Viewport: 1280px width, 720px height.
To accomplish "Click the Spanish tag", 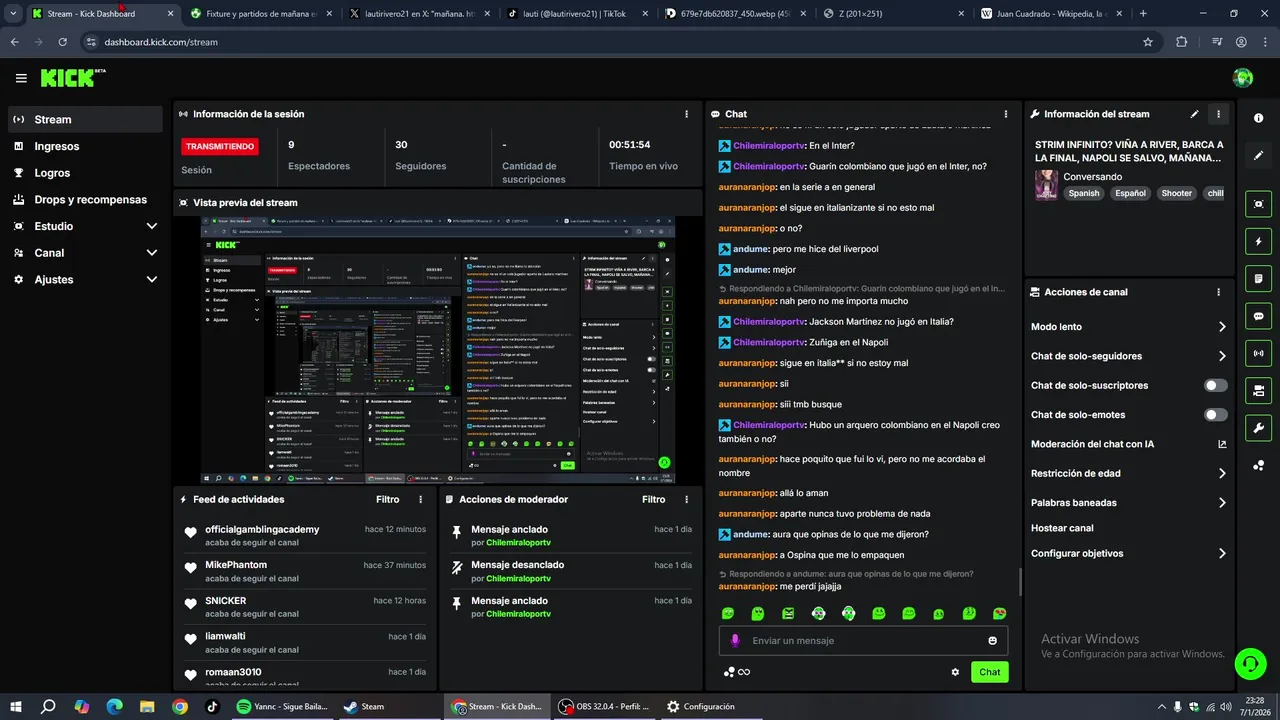I will pyautogui.click(x=1083, y=193).
